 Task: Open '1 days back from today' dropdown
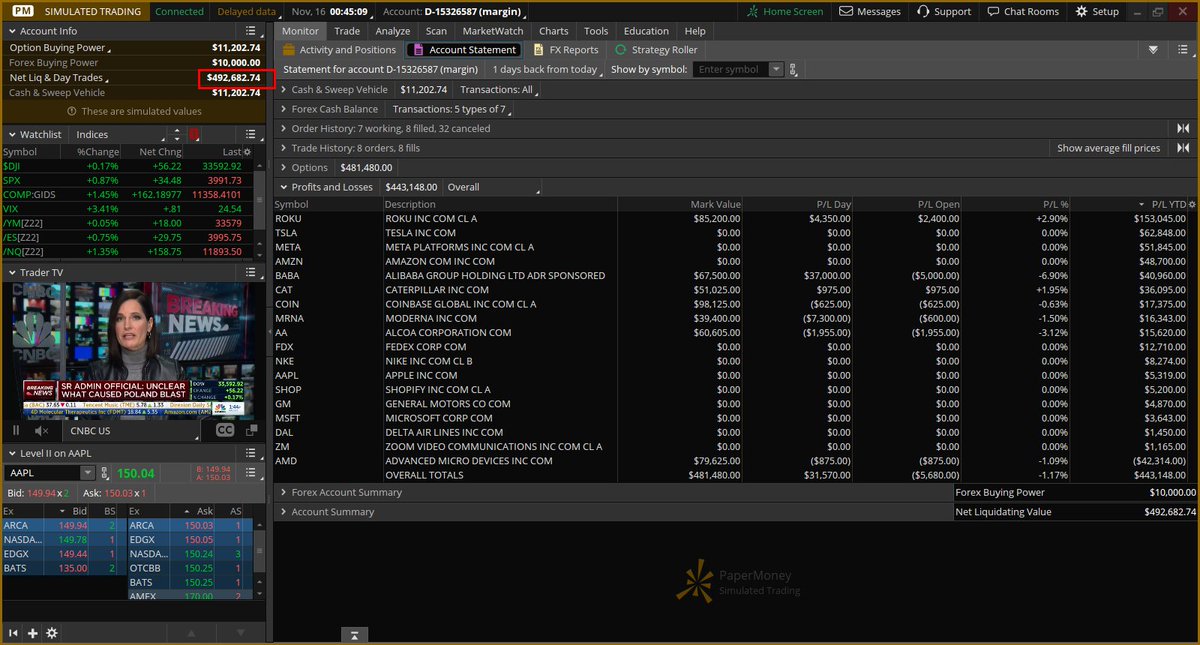(x=546, y=70)
